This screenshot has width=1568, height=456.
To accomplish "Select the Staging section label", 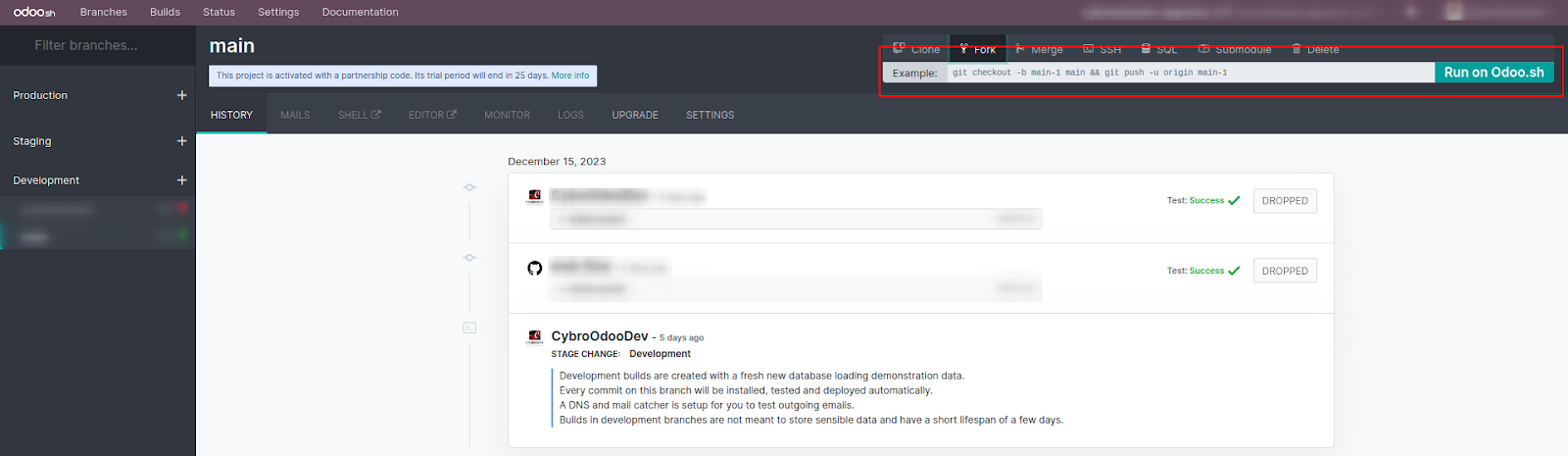I will (32, 141).
